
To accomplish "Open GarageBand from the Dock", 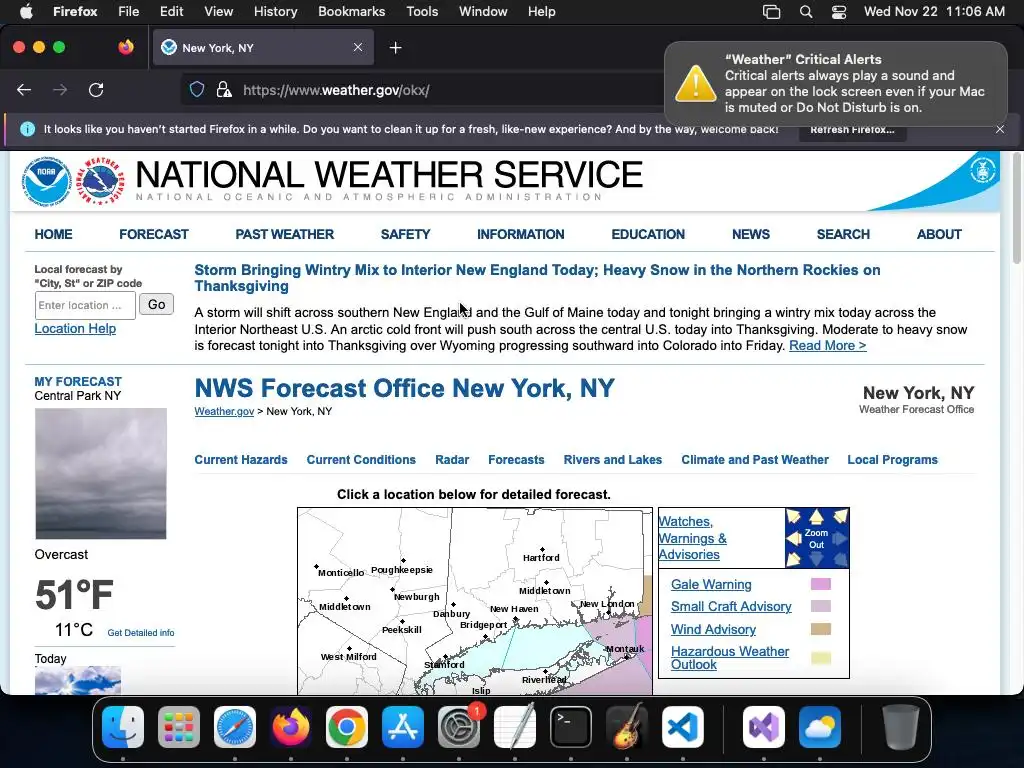I will pos(627,727).
